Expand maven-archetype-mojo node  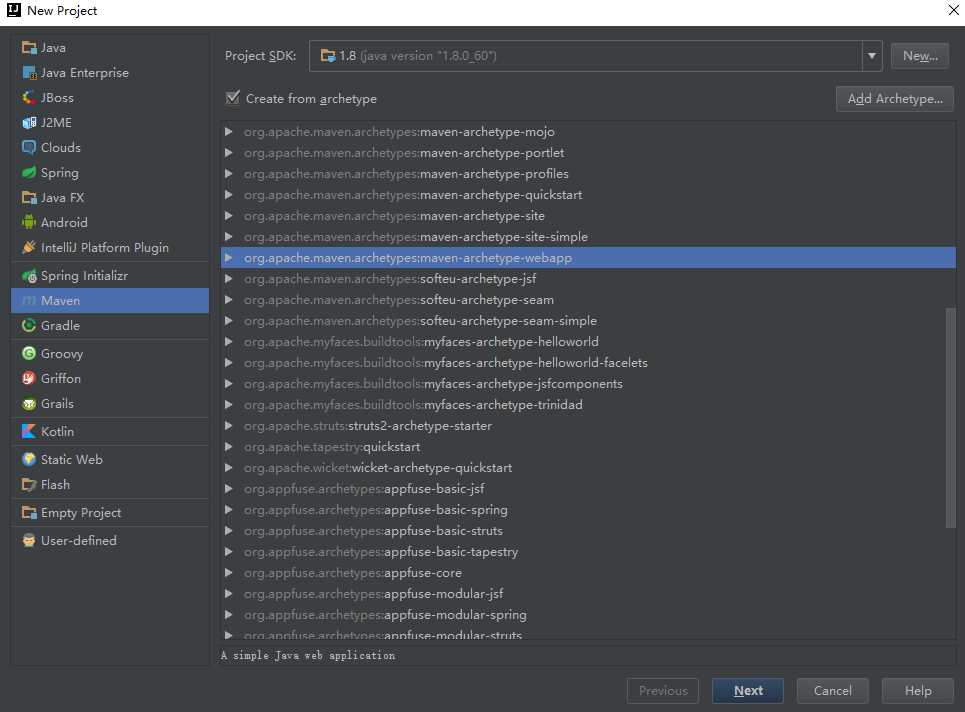(x=228, y=132)
